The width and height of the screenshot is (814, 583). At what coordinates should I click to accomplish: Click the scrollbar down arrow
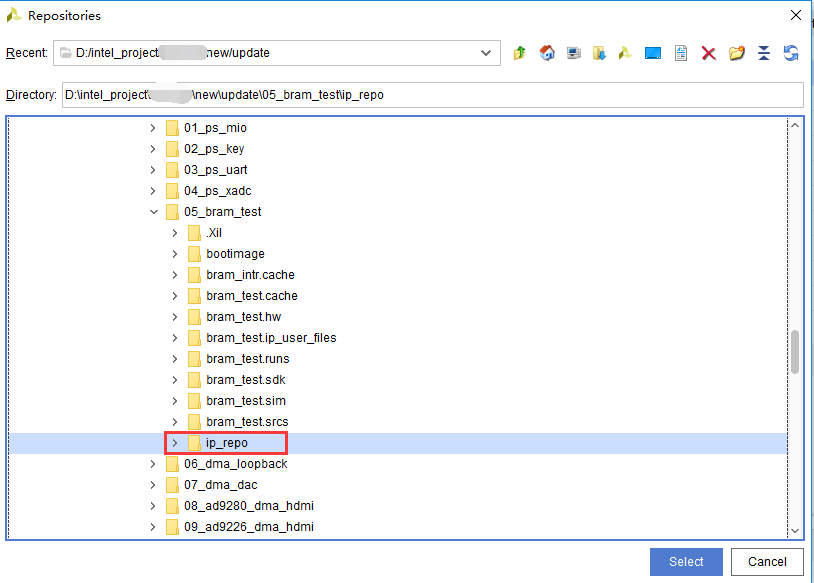[x=795, y=531]
